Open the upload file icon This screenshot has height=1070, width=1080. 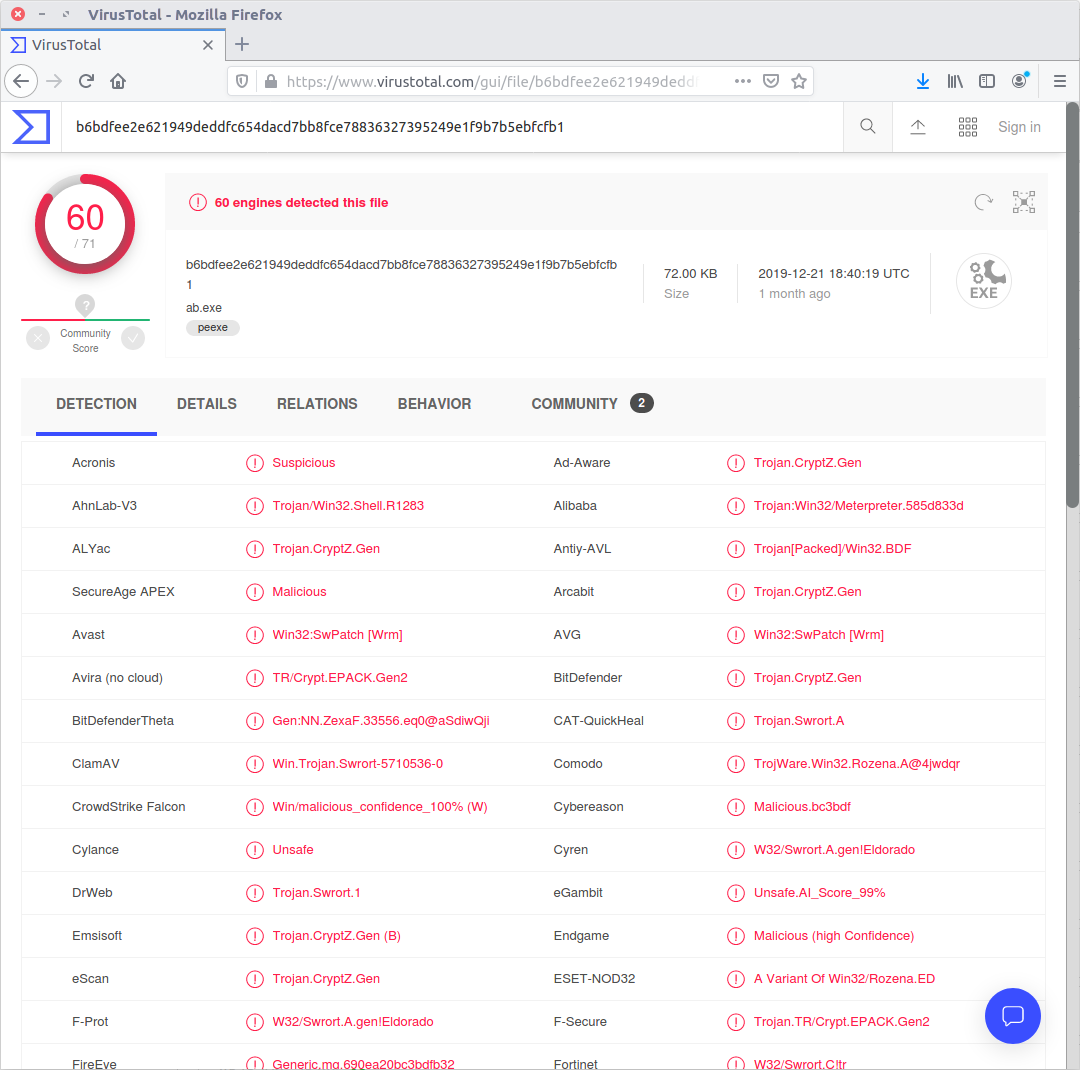[x=918, y=127]
